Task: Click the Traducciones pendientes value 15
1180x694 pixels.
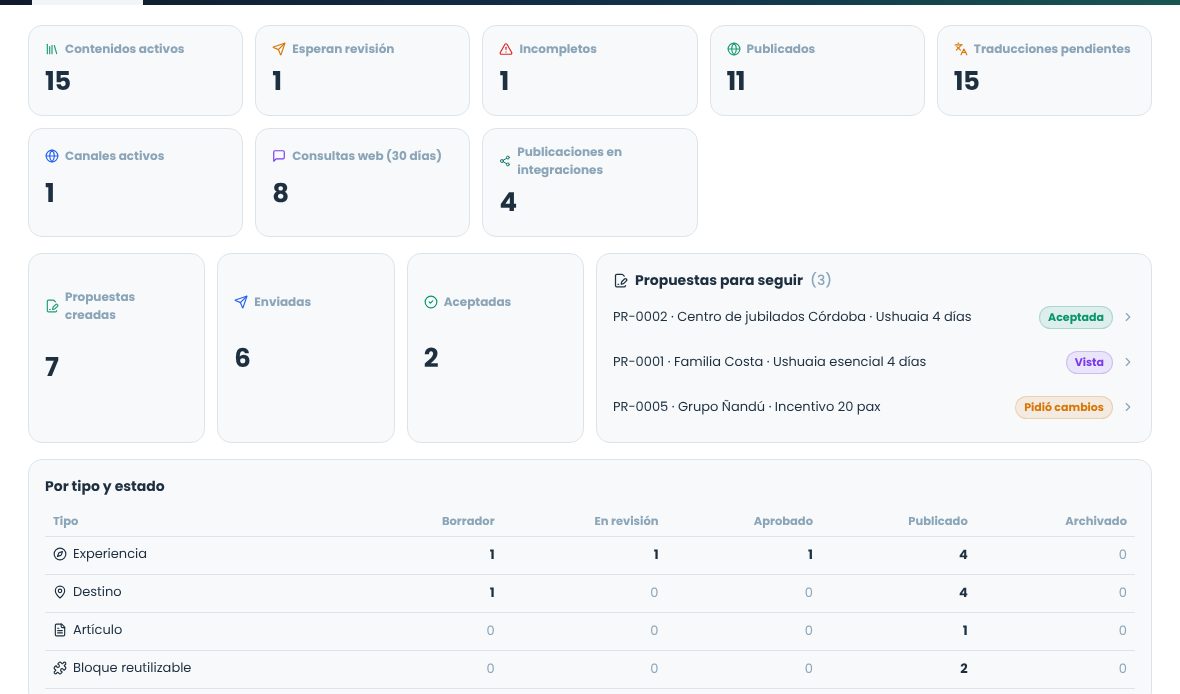Action: point(966,81)
